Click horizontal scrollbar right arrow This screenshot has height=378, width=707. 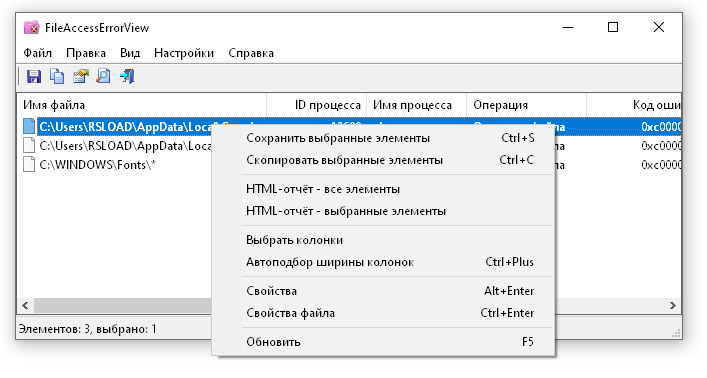tap(673, 305)
